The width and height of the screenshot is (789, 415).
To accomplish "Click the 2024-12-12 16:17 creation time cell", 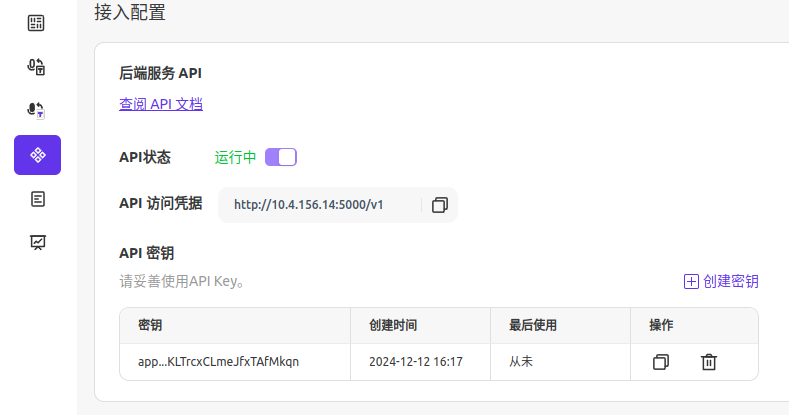I will click(416, 362).
